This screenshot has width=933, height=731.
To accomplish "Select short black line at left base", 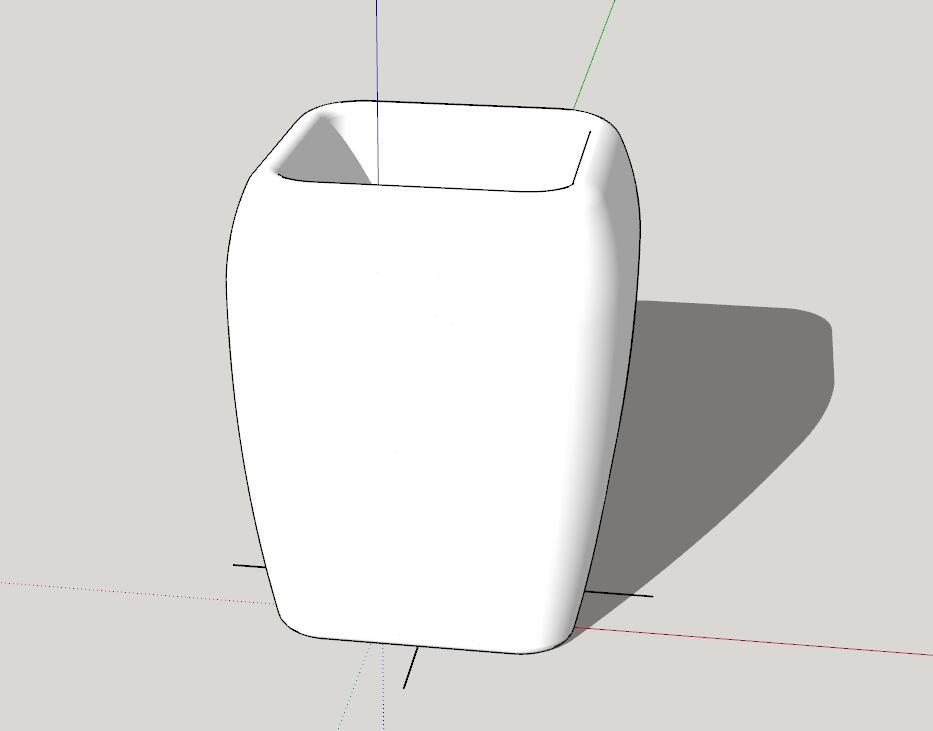I will click(x=249, y=566).
